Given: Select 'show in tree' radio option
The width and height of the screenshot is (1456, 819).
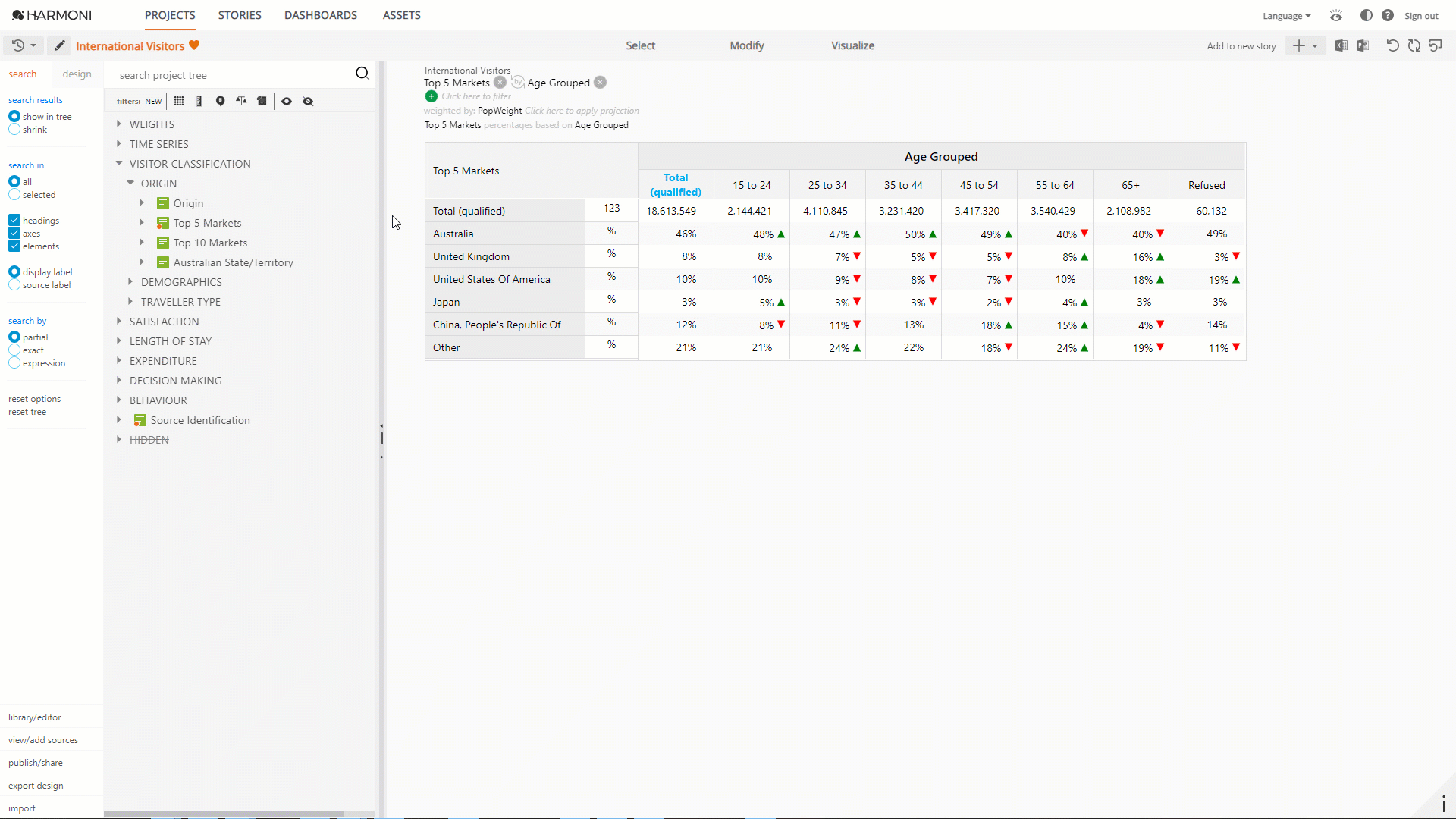Looking at the screenshot, I should point(14,116).
